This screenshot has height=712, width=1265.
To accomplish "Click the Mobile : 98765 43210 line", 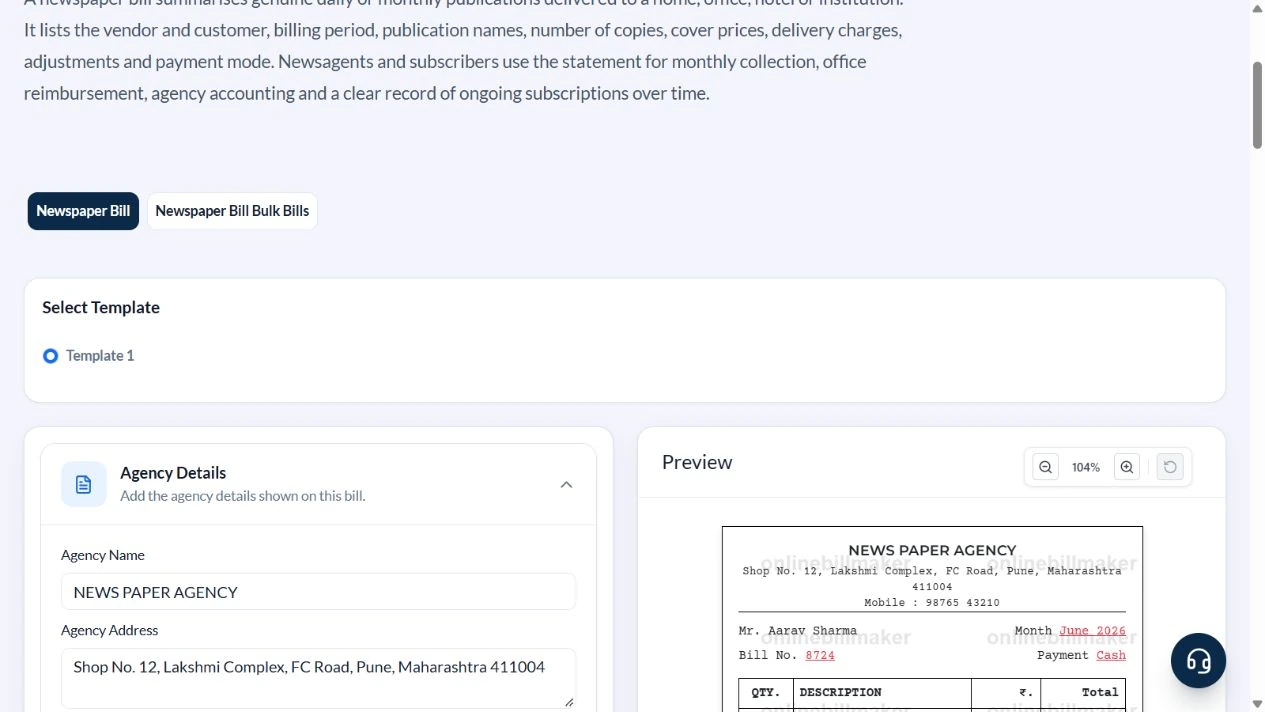I will [x=932, y=603].
